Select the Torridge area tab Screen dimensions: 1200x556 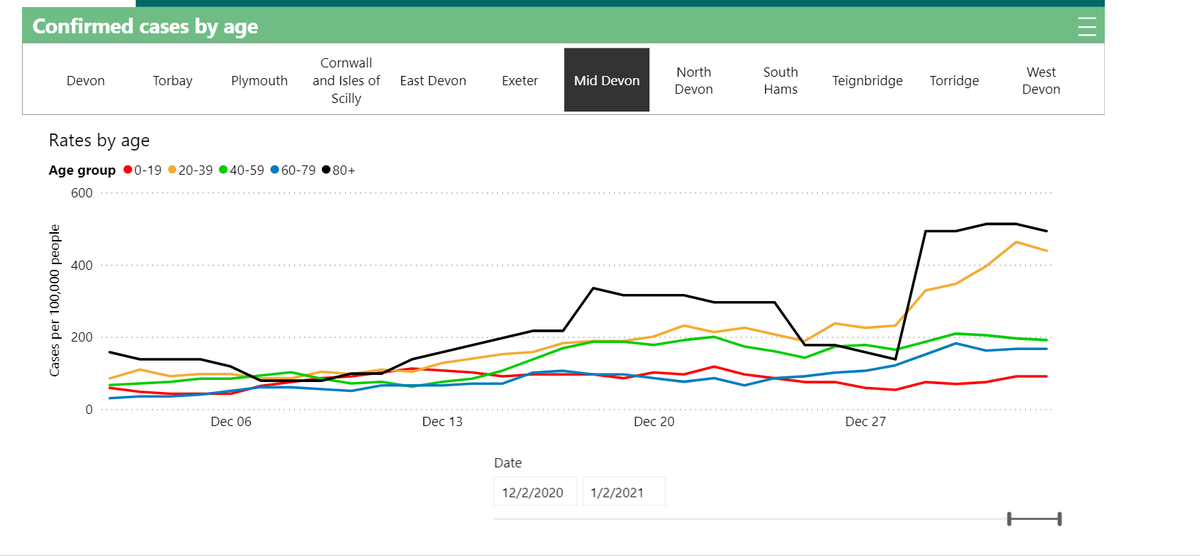954,81
